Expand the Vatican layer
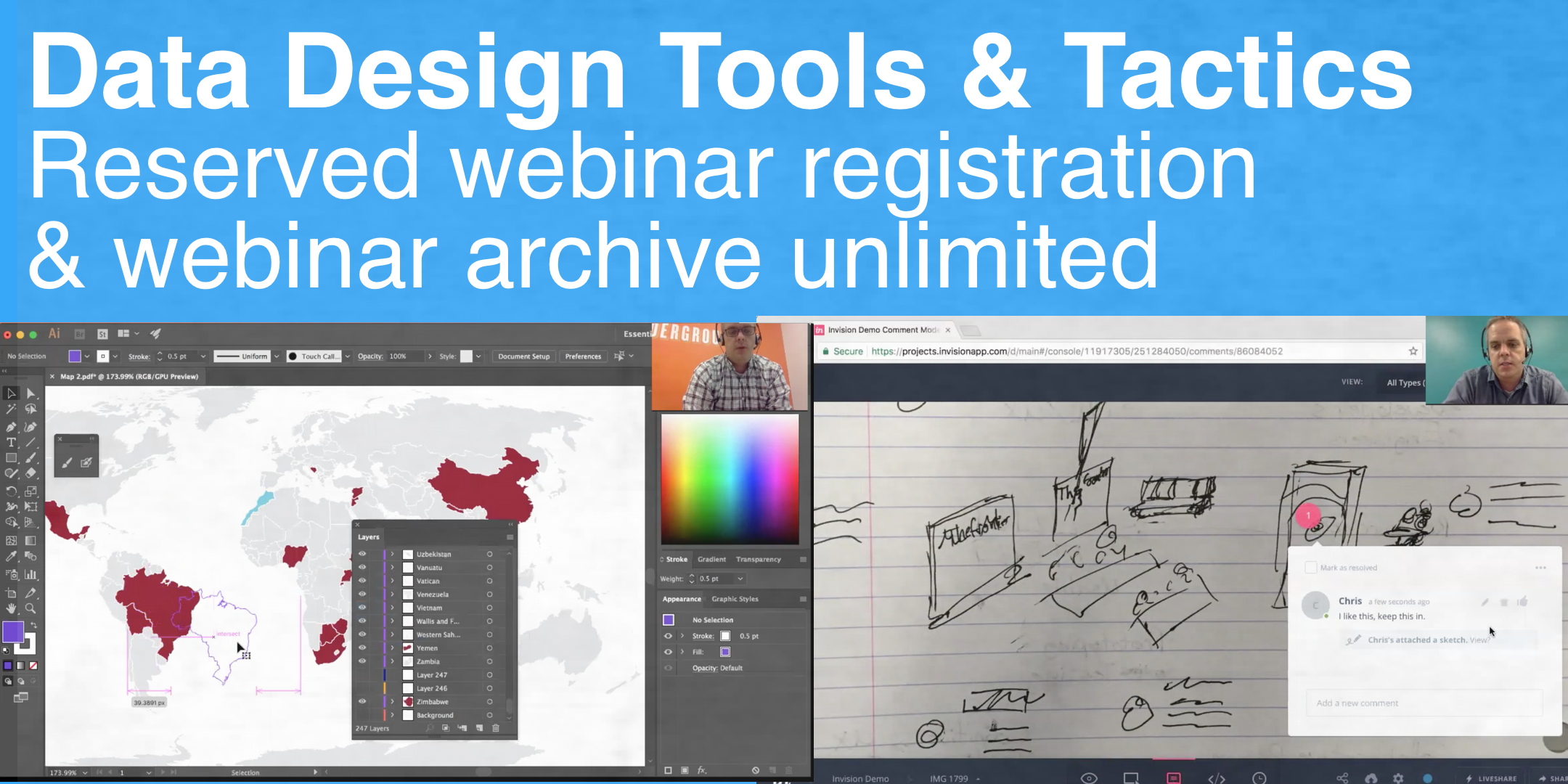 [x=393, y=581]
